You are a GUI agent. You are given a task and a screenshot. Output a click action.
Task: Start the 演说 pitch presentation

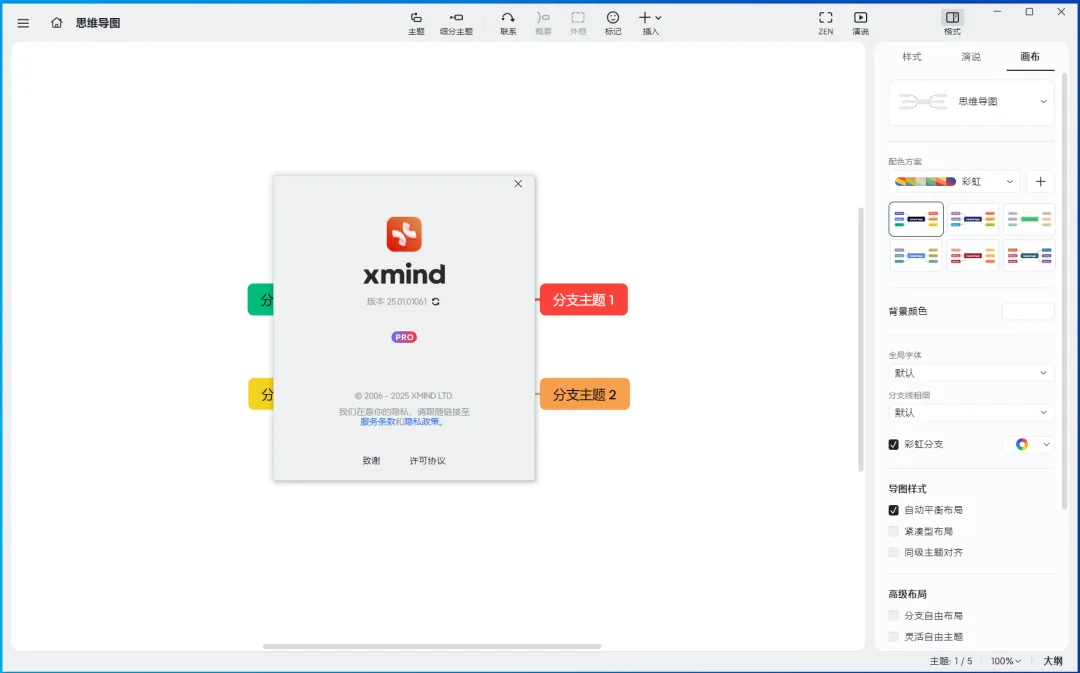860,23
